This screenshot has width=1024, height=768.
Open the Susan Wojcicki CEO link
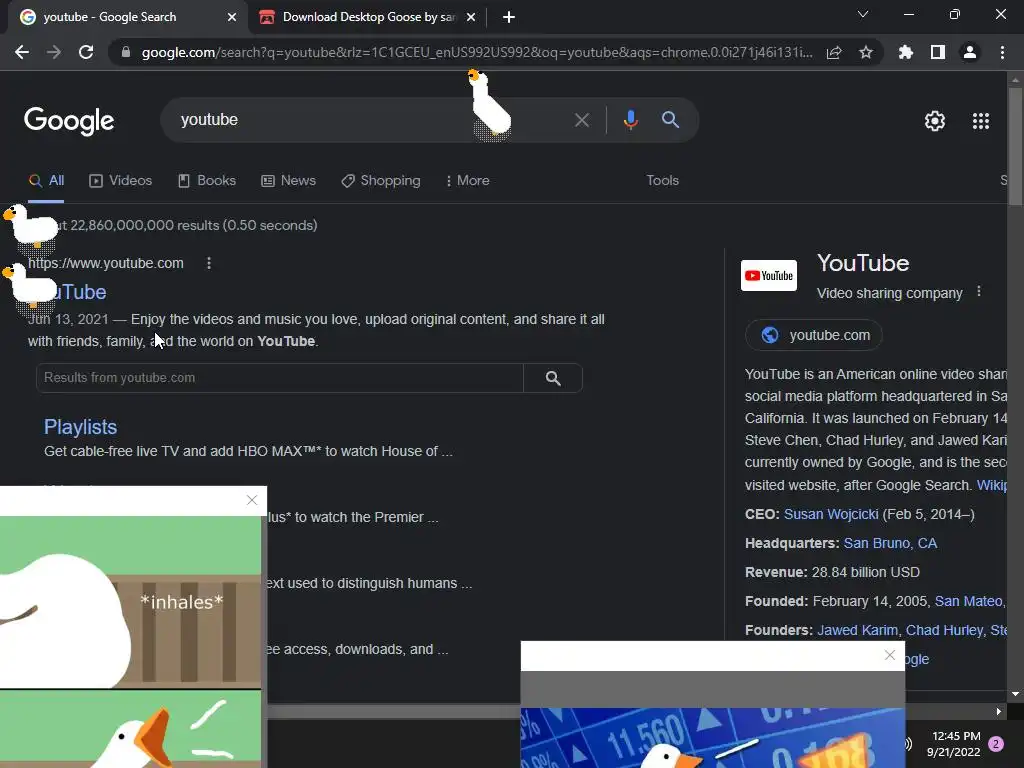831,515
